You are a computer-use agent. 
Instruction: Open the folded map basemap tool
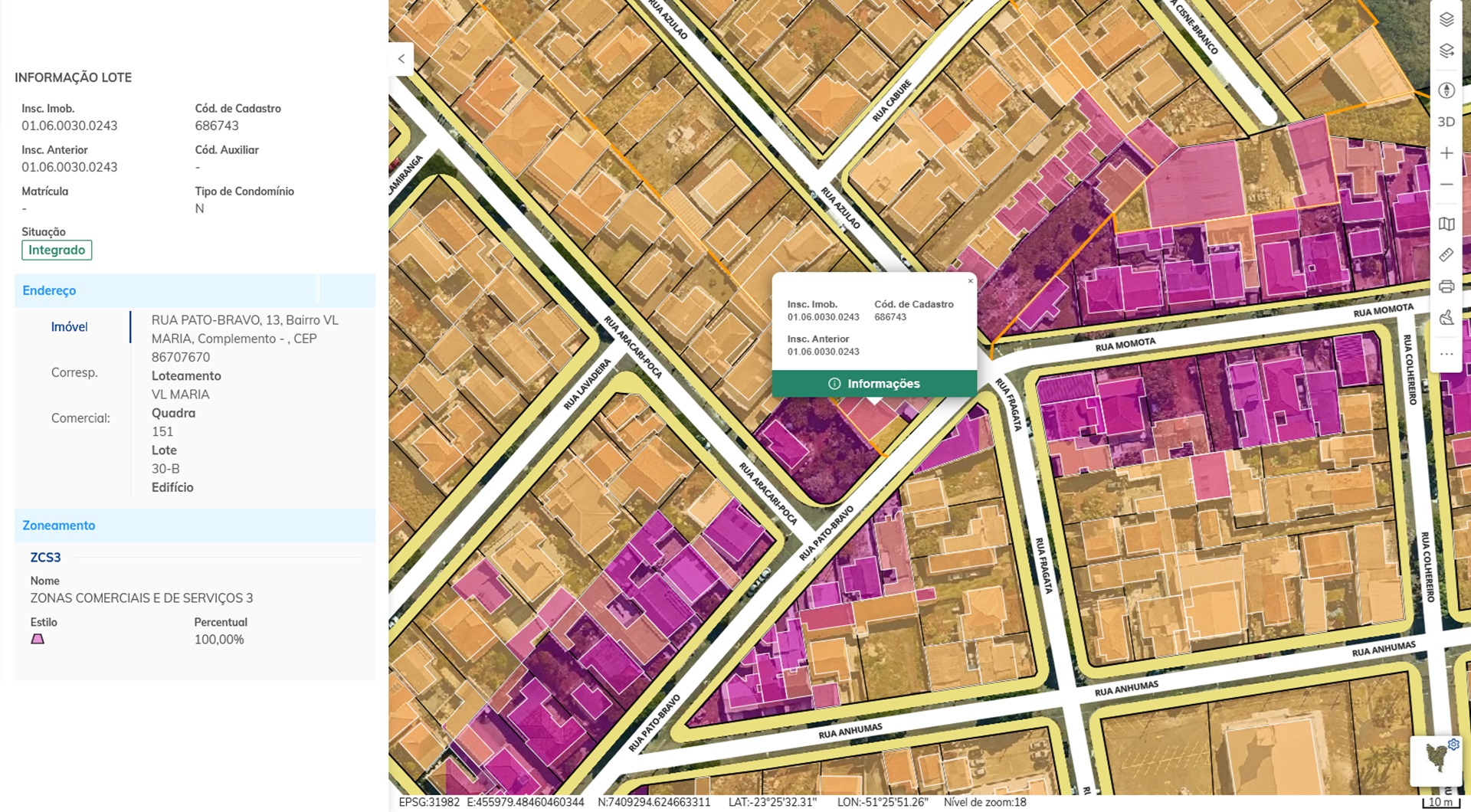(1446, 224)
